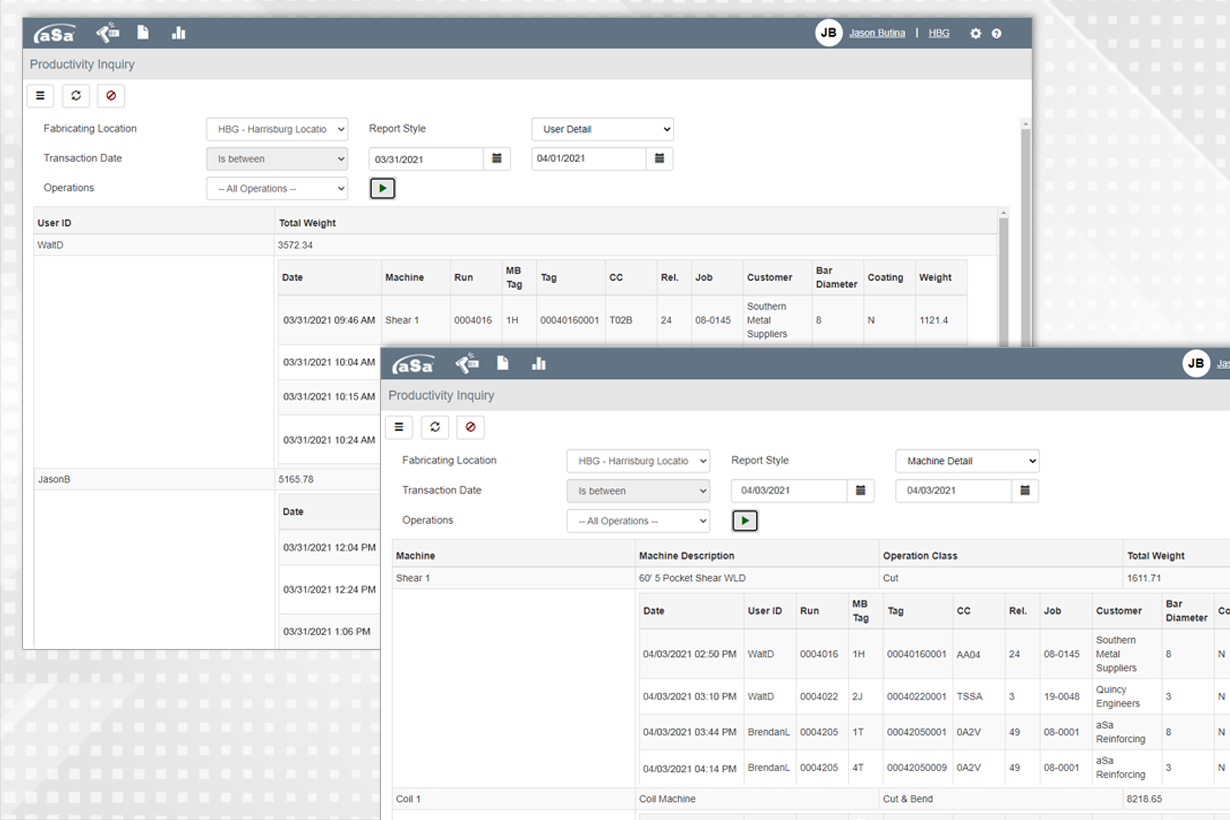
Task: Open the document icon in the back window header
Action: click(143, 33)
